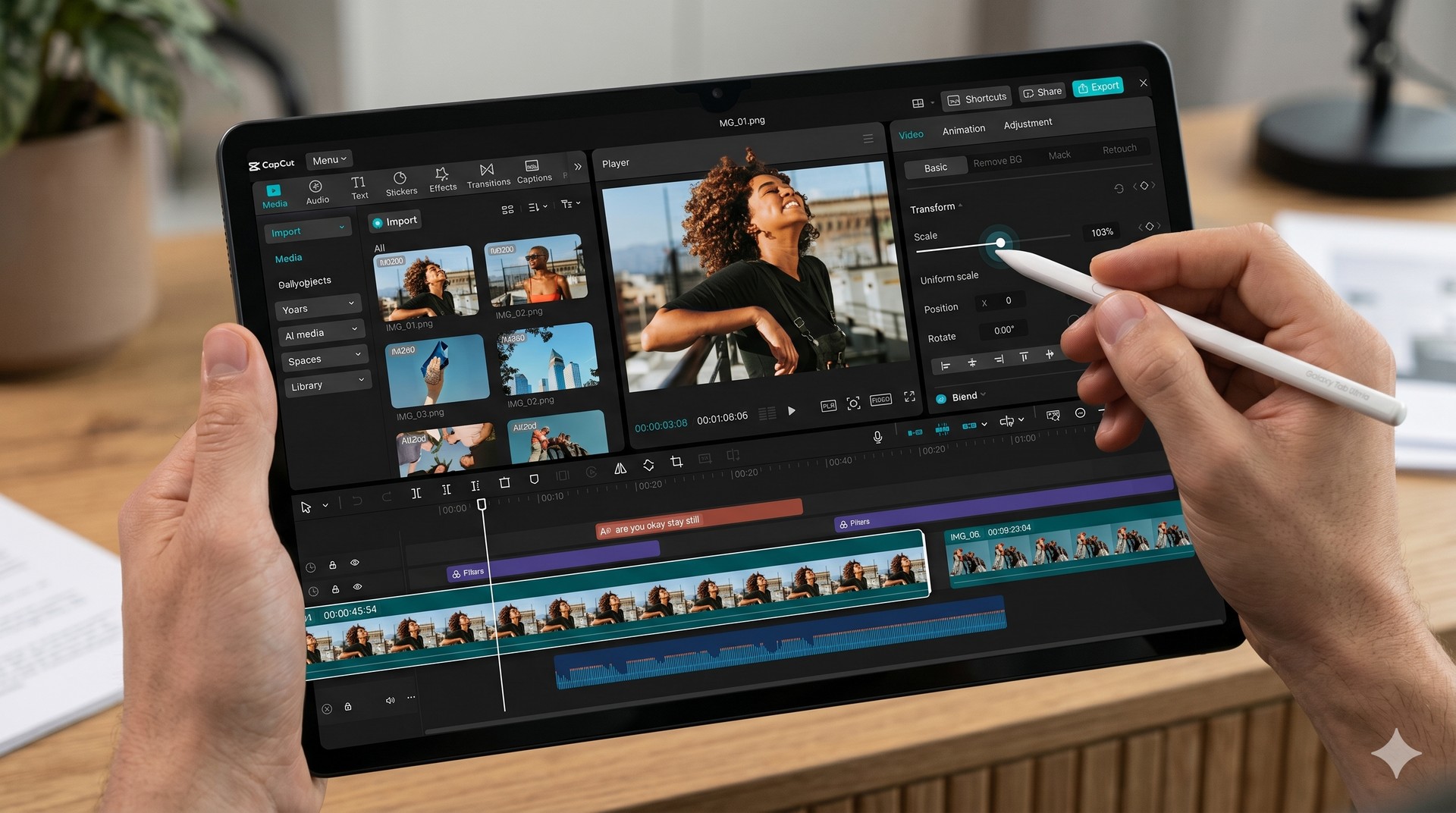Open the Player hamburger options menu
The height and width of the screenshot is (813, 1456).
(x=868, y=139)
